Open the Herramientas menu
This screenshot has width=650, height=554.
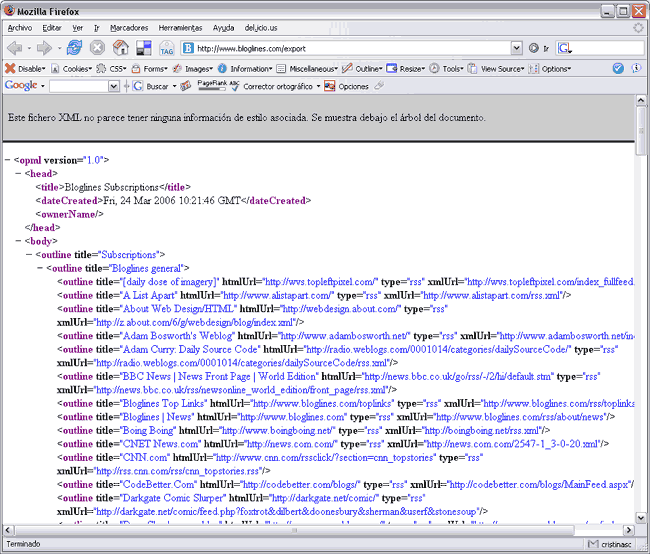pos(180,28)
